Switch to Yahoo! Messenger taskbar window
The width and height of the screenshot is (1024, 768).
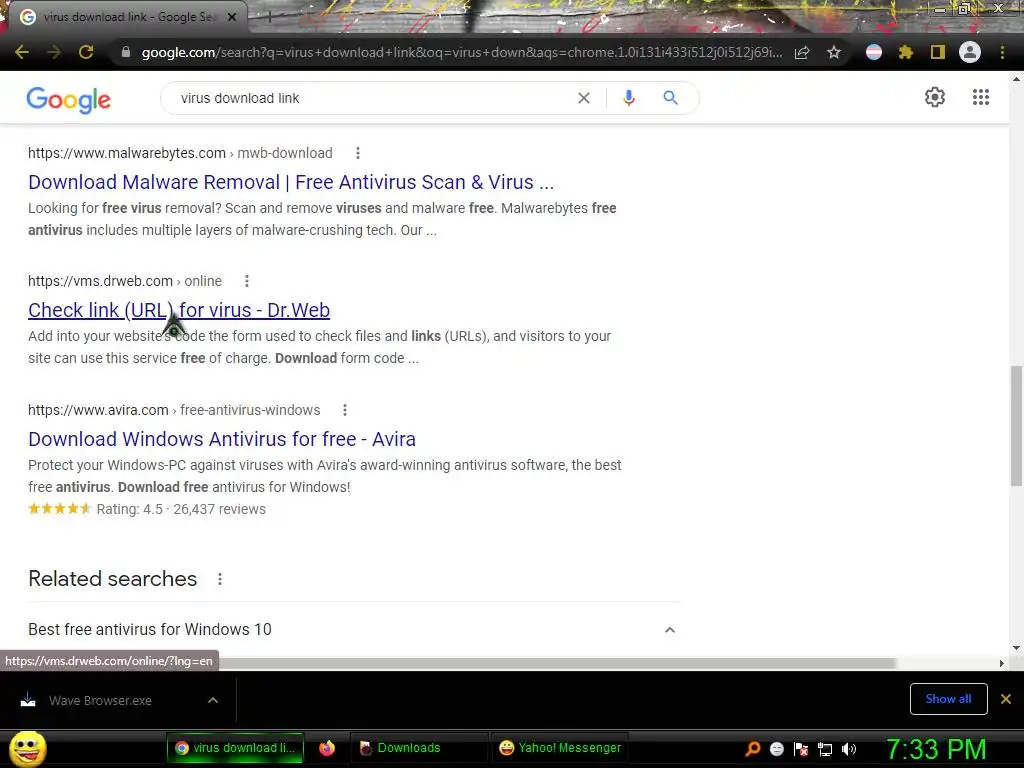[x=560, y=748]
